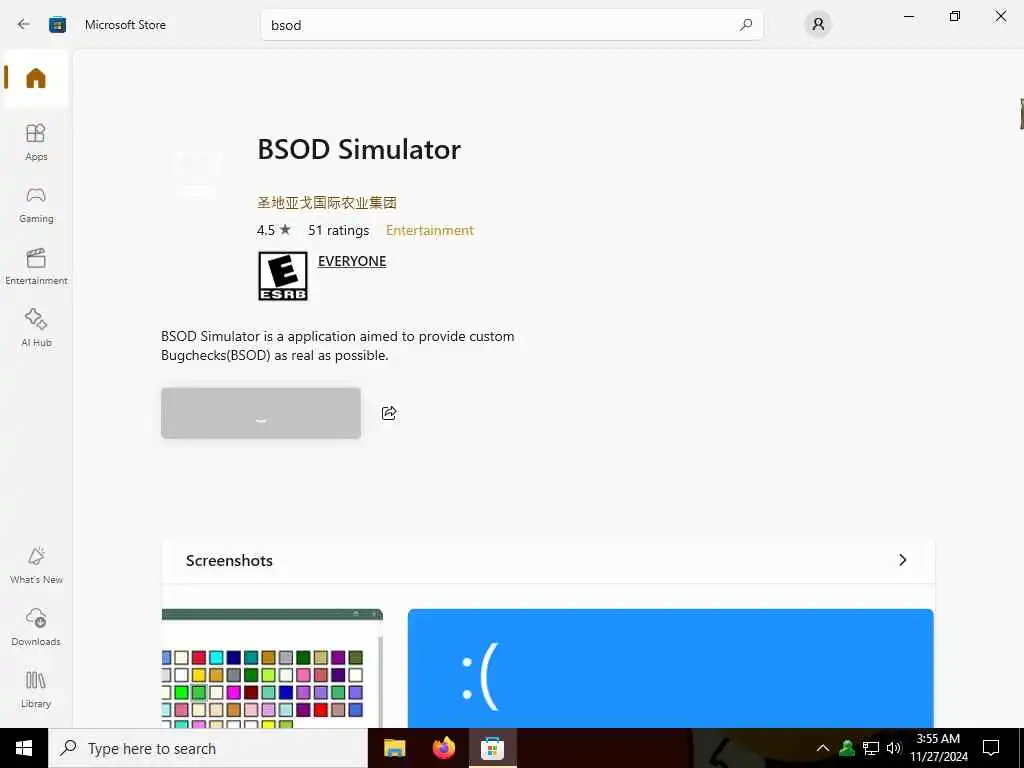Open the publisher link in Chinese characters
The image size is (1024, 768).
(327, 202)
